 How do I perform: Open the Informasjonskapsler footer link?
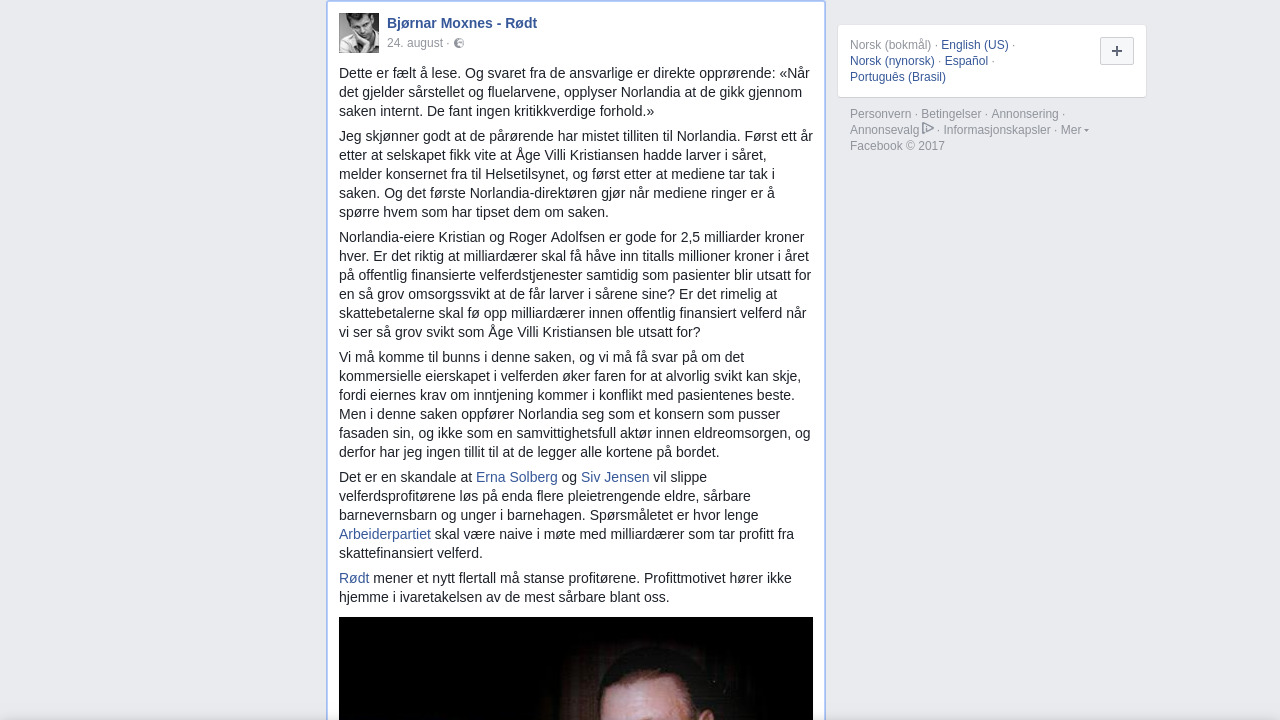[997, 130]
